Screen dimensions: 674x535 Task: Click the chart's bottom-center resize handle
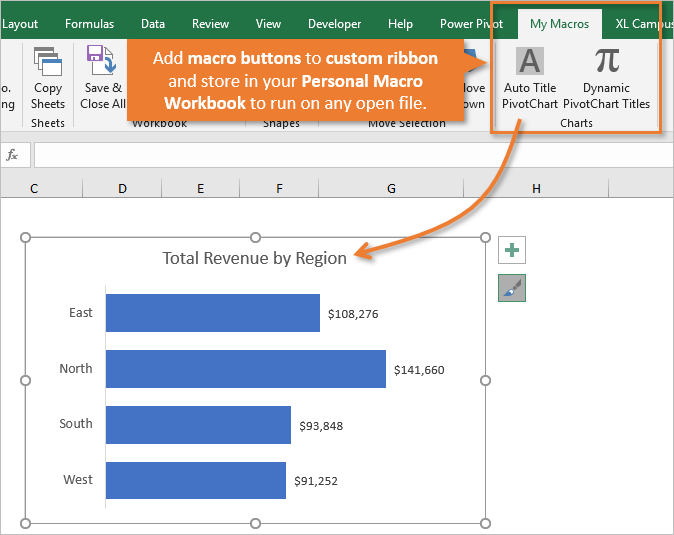pyautogui.click(x=255, y=523)
